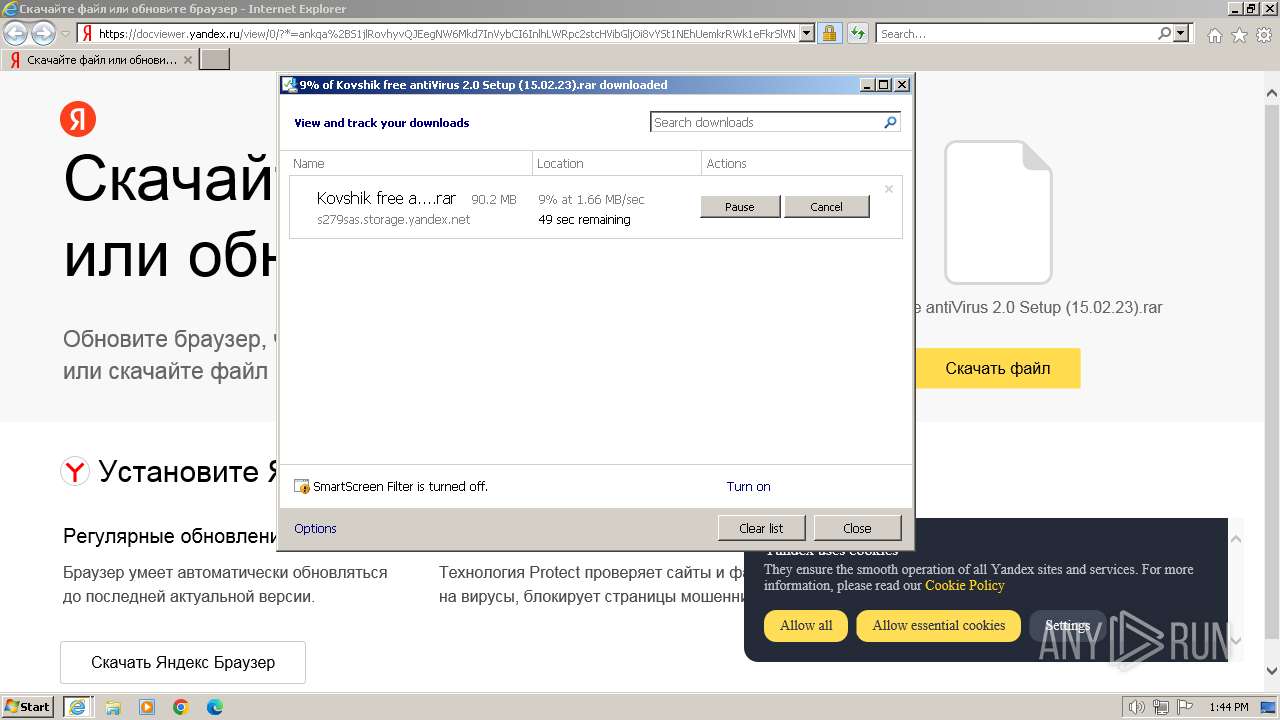This screenshot has width=1280, height=720.
Task: Launch Windows Media Player from taskbar
Action: pyautogui.click(x=147, y=707)
